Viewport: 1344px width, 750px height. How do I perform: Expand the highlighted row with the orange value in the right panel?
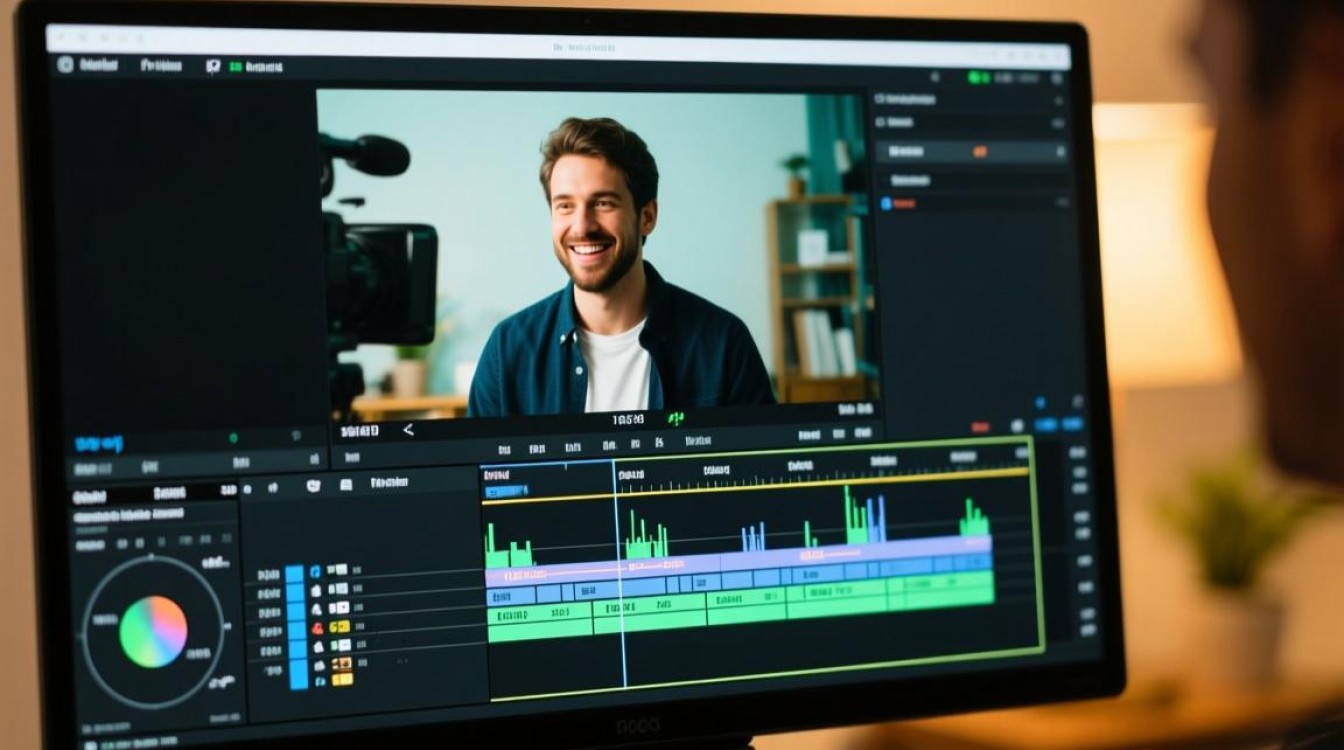pyautogui.click(x=970, y=151)
